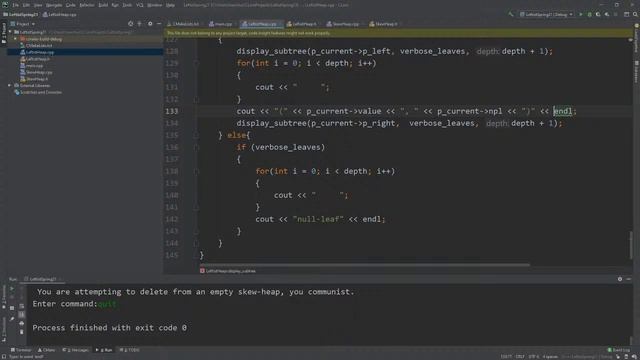
Task: Open the Refactor menu
Action: pos(87,5)
